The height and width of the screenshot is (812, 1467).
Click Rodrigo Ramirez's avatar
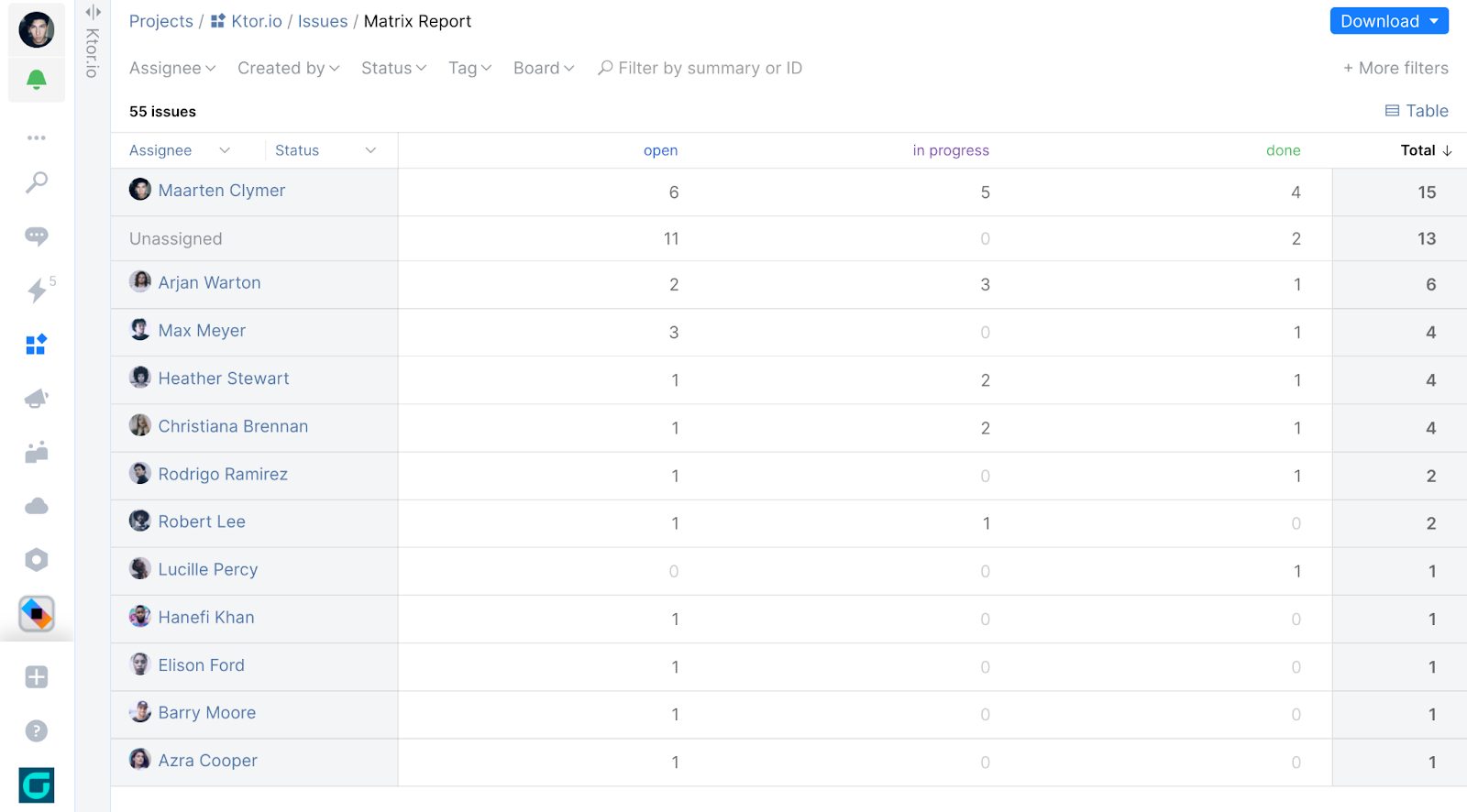tap(140, 473)
